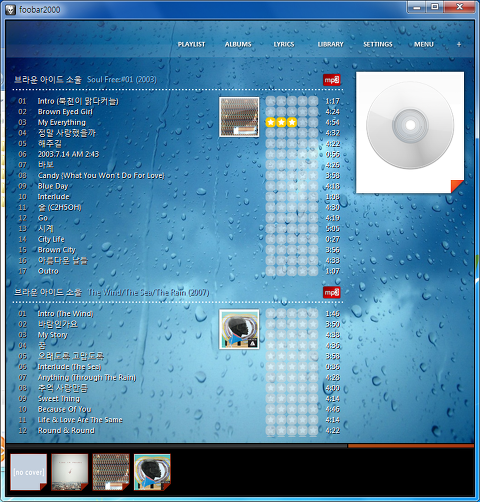Open the PLAYLIST tab

[191, 44]
